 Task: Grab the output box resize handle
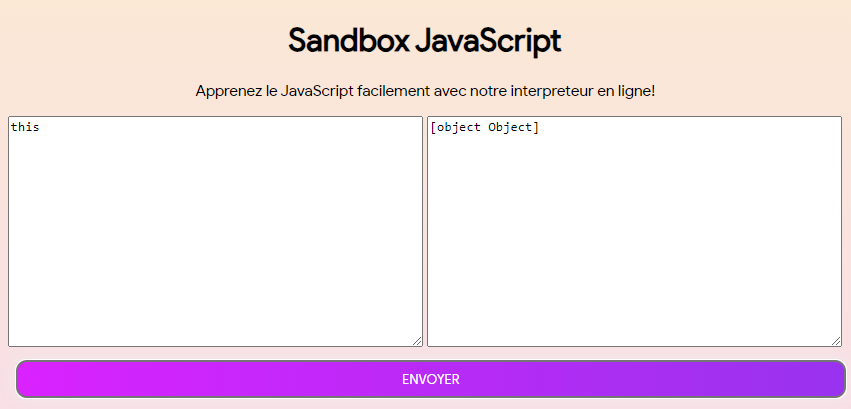(x=836, y=341)
